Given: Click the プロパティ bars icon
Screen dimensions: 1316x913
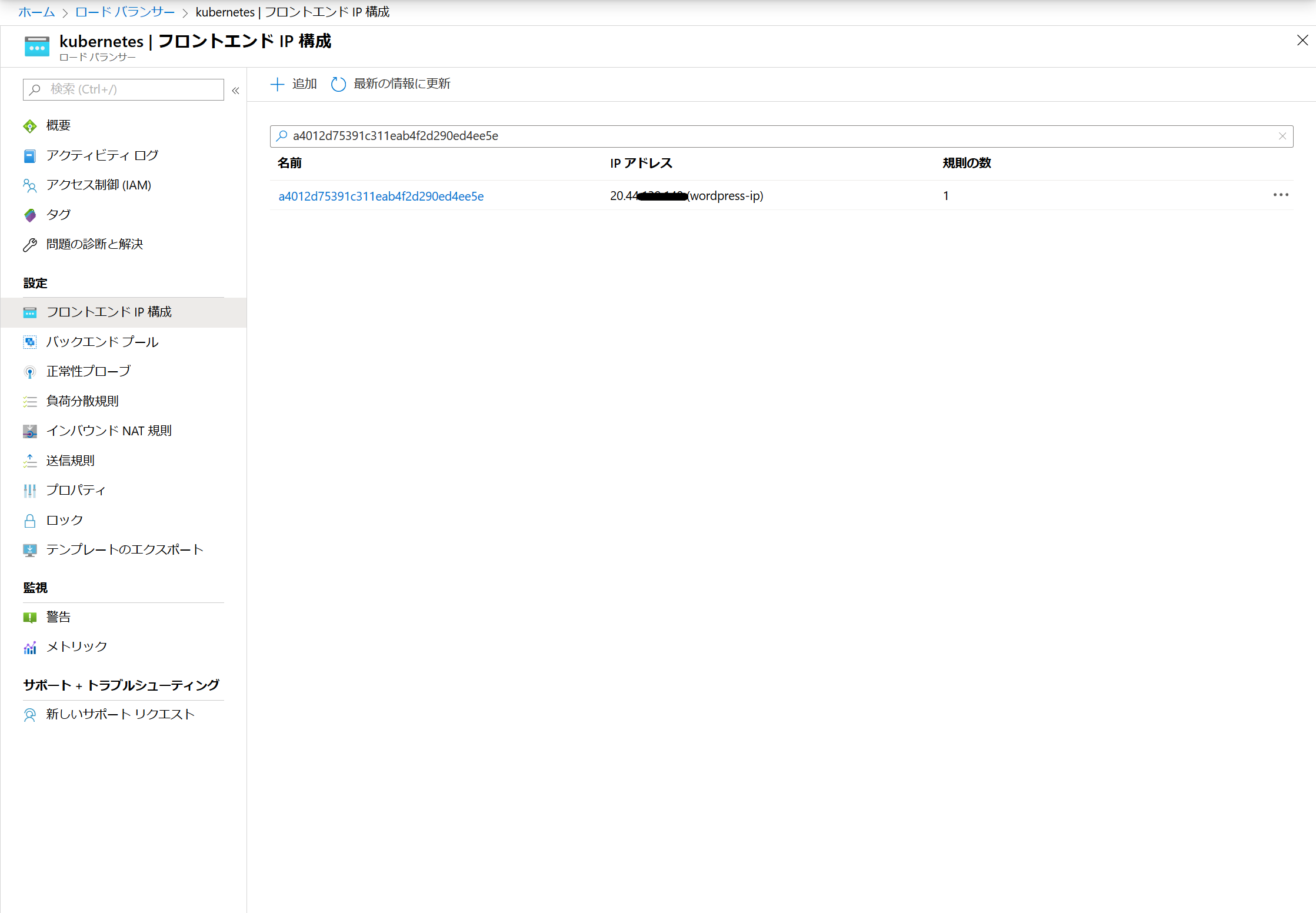Looking at the screenshot, I should click(x=30, y=491).
